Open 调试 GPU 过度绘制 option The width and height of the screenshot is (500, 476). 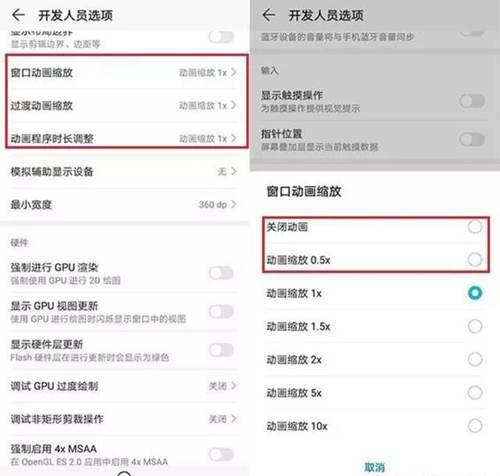(124, 386)
